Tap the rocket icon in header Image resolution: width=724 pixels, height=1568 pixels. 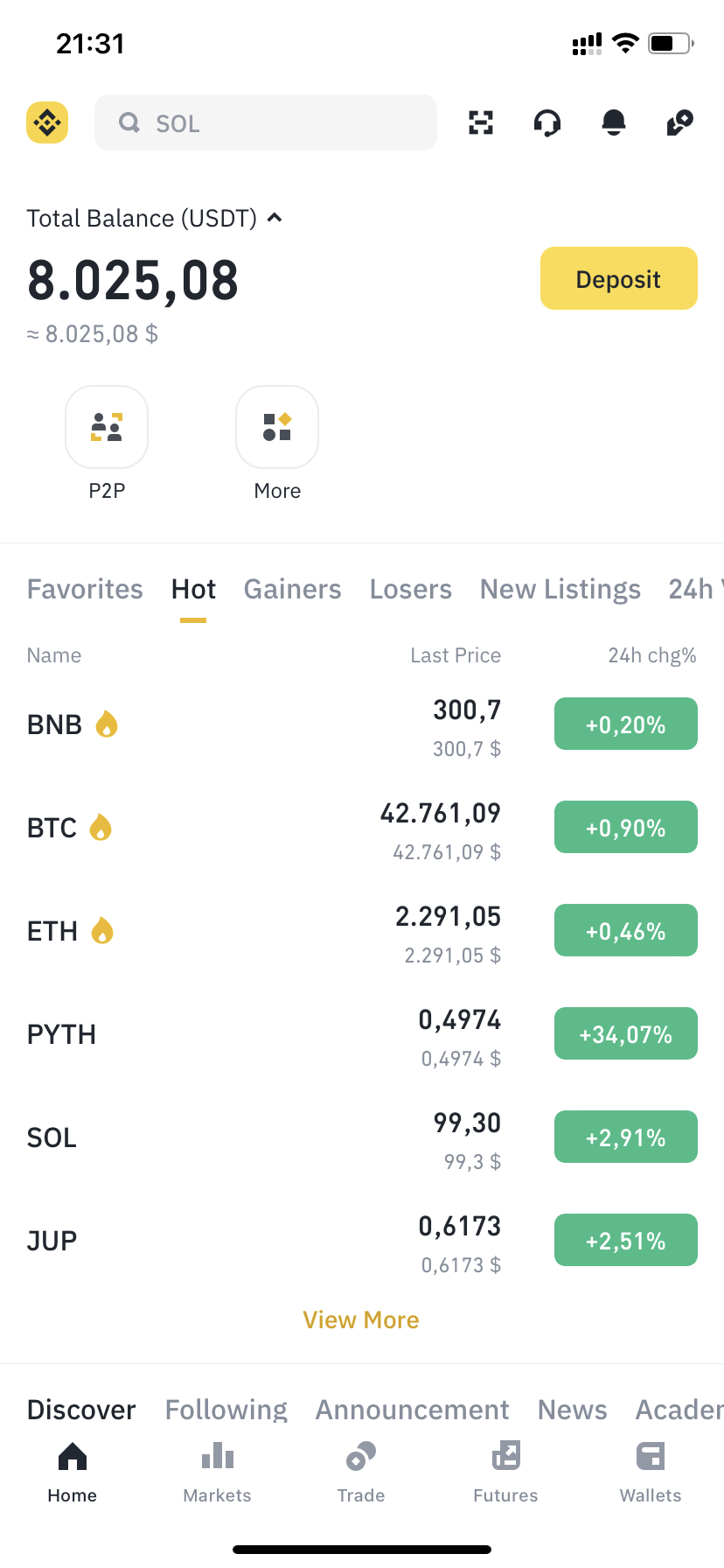pyautogui.click(x=679, y=122)
